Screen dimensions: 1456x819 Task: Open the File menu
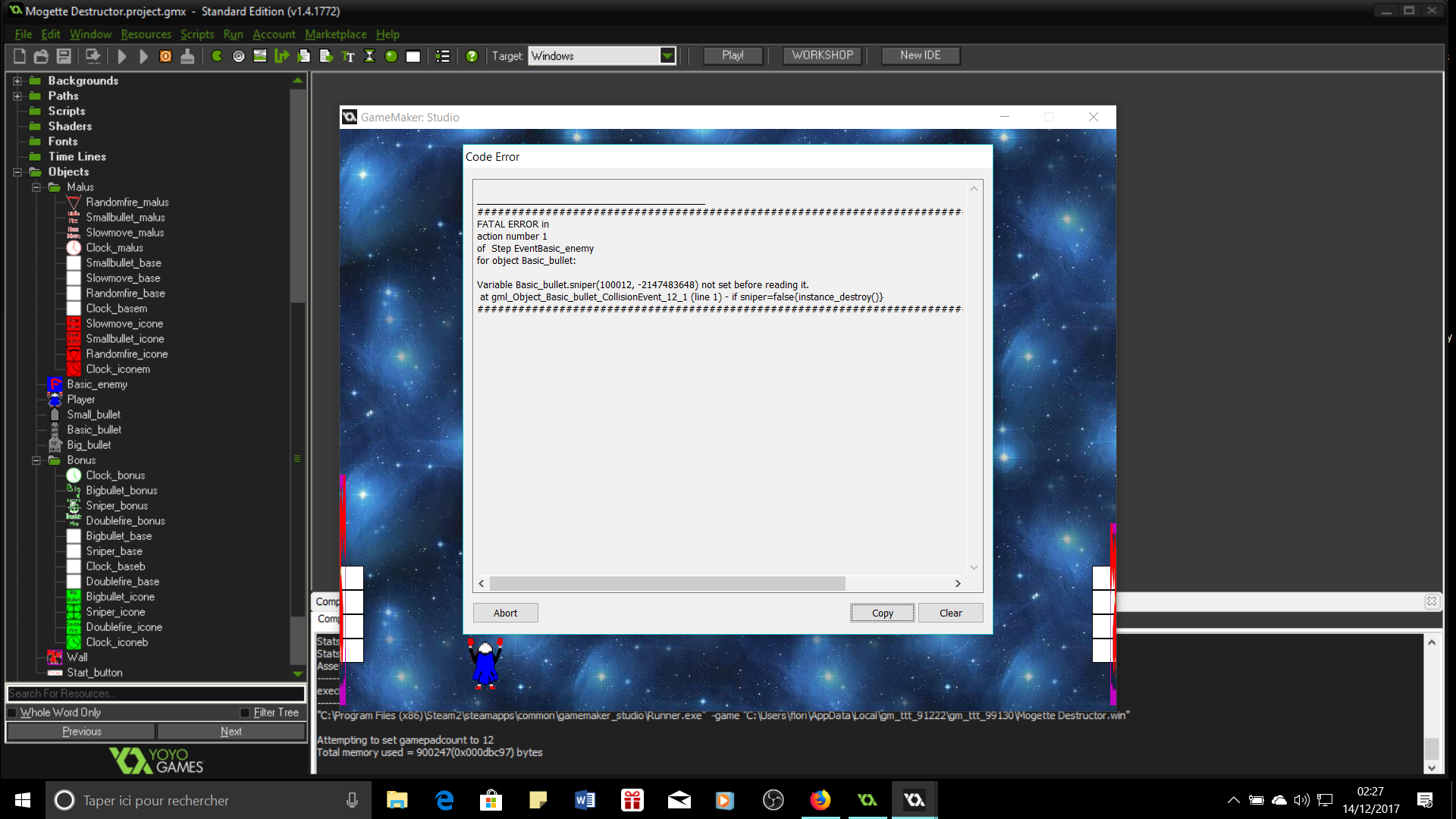[24, 34]
